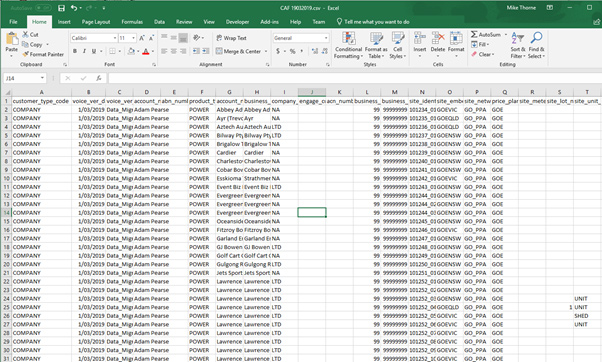Click the Increase Decimal icon
Viewport: 602px width, 362px height.
click(315, 51)
